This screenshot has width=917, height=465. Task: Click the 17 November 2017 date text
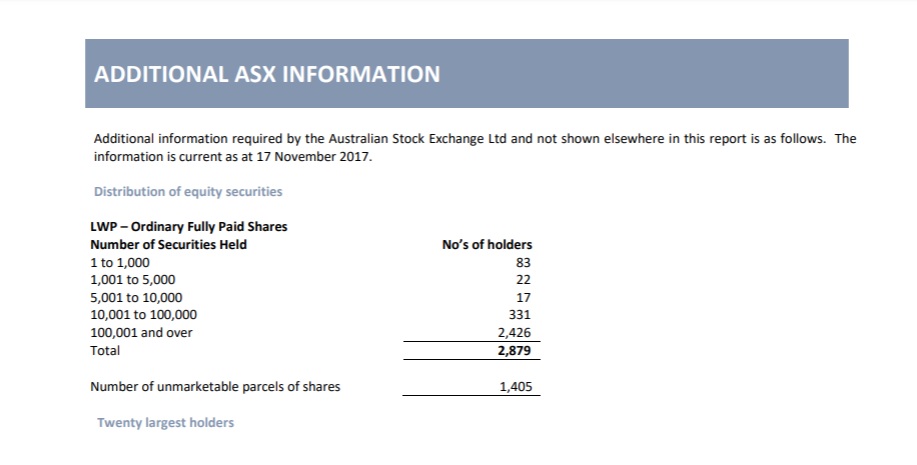tap(313, 157)
